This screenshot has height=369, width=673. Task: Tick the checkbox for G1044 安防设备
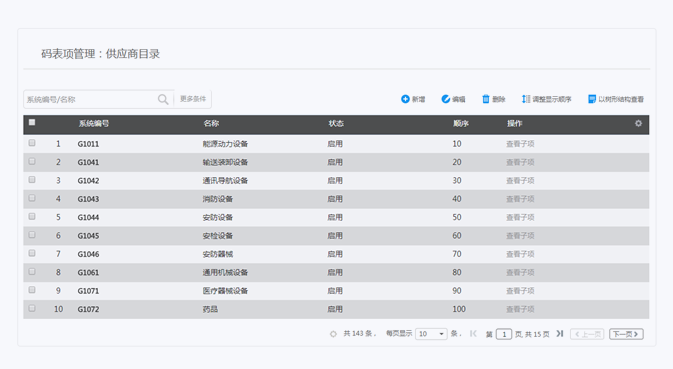tap(32, 217)
